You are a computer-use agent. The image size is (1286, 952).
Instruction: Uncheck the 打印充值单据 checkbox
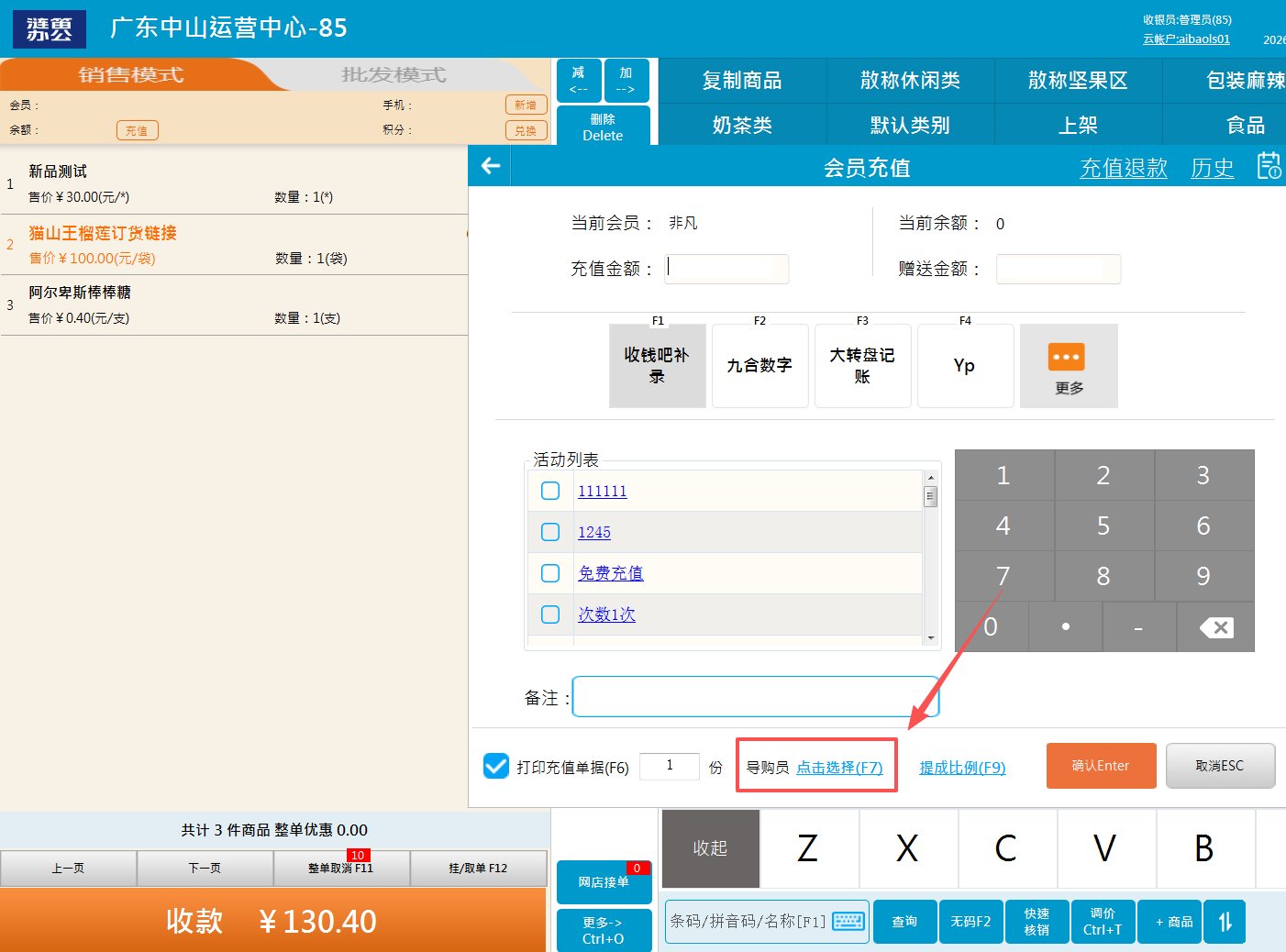496,766
